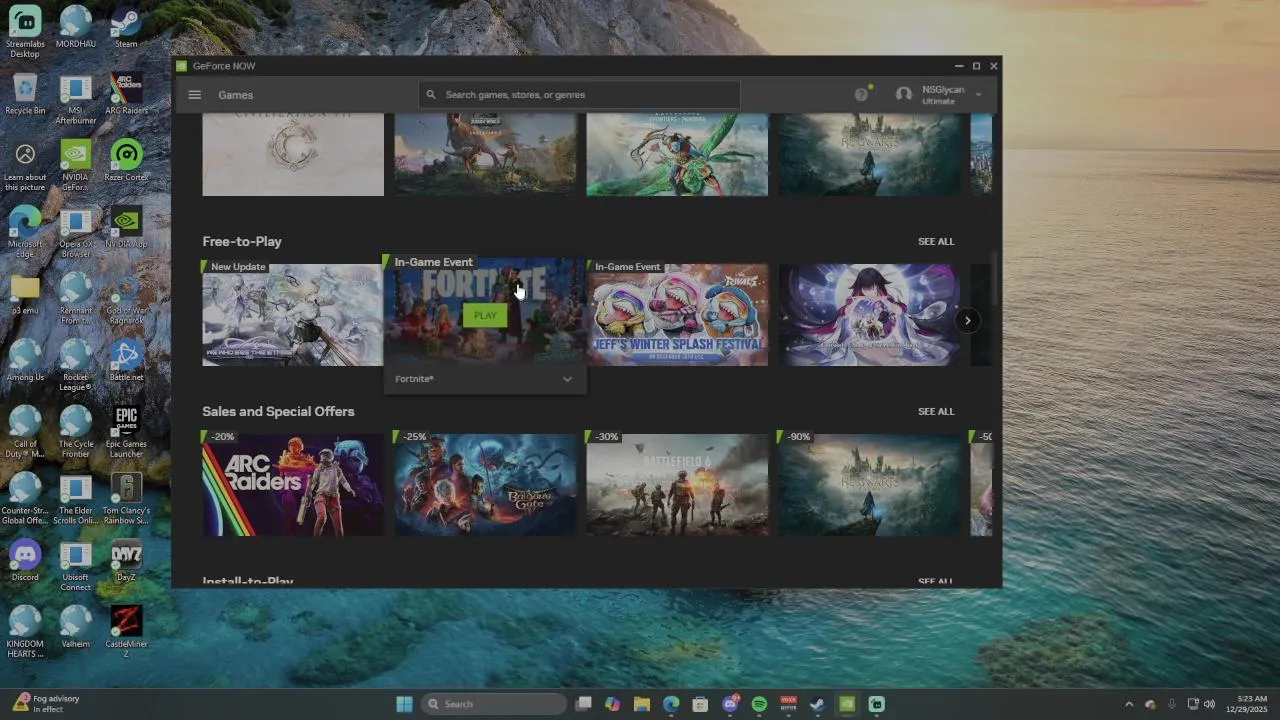Open Epic Games Launcher shortcut
The width and height of the screenshot is (1280, 720).
[x=126, y=432]
